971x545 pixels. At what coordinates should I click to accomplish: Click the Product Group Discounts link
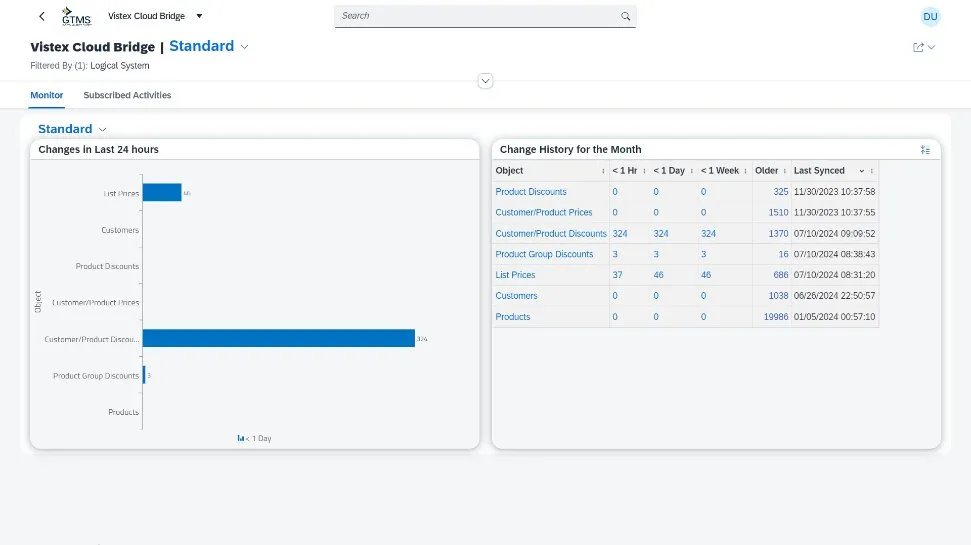click(x=544, y=255)
